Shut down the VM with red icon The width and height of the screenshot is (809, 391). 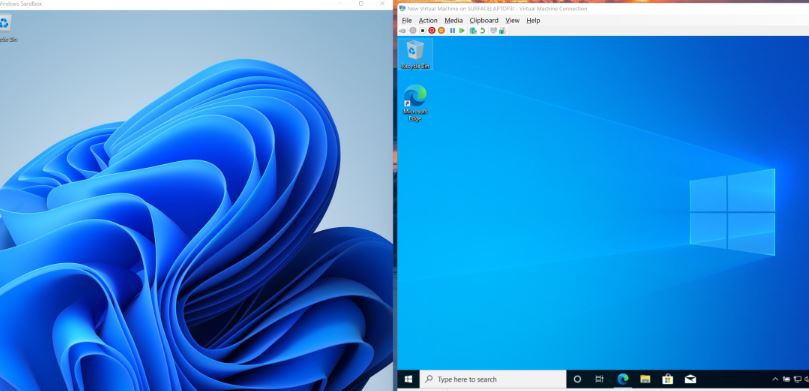tap(432, 30)
